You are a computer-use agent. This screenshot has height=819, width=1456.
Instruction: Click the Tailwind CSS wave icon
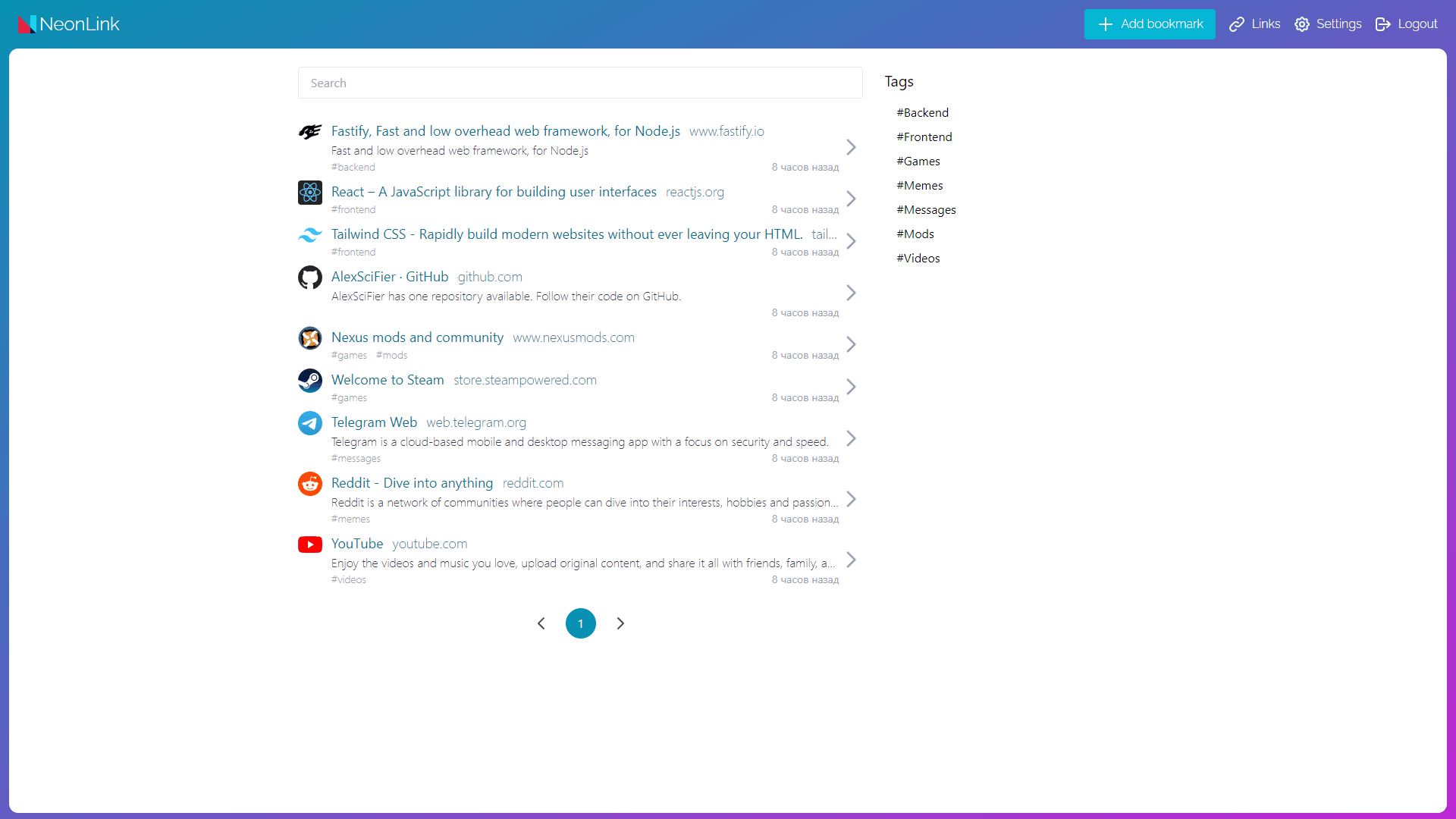309,235
